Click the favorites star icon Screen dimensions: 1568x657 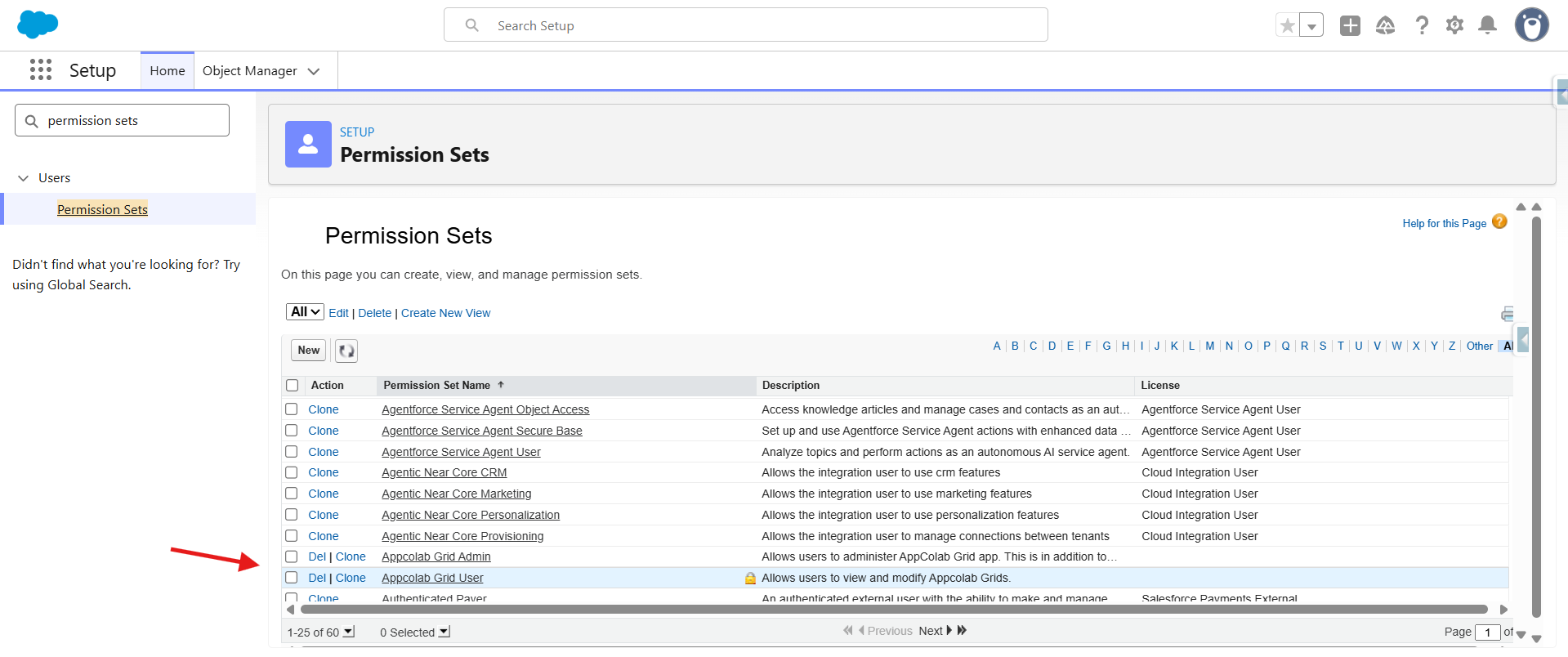tap(1288, 25)
